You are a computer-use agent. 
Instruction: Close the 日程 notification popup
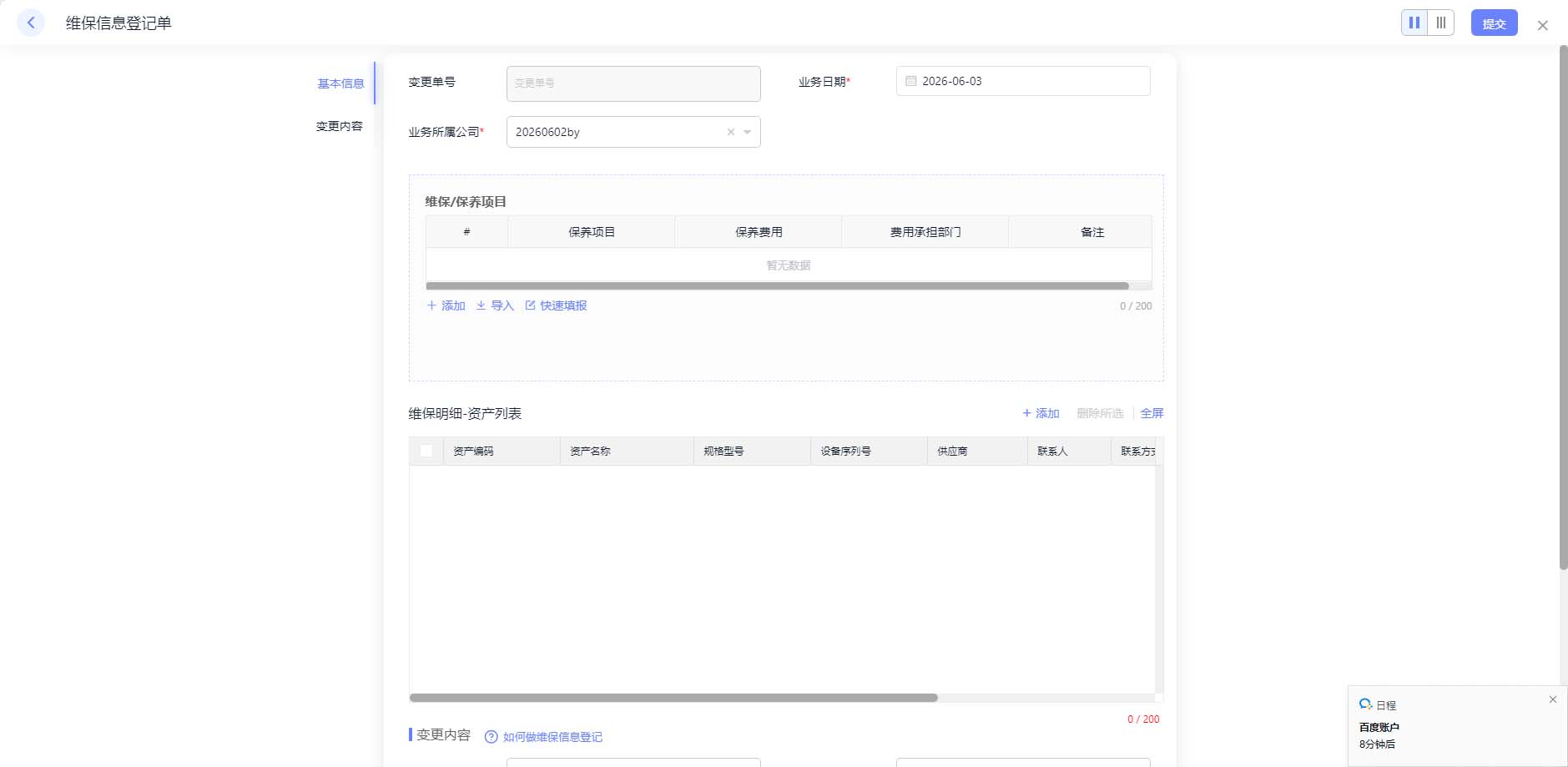[1553, 699]
